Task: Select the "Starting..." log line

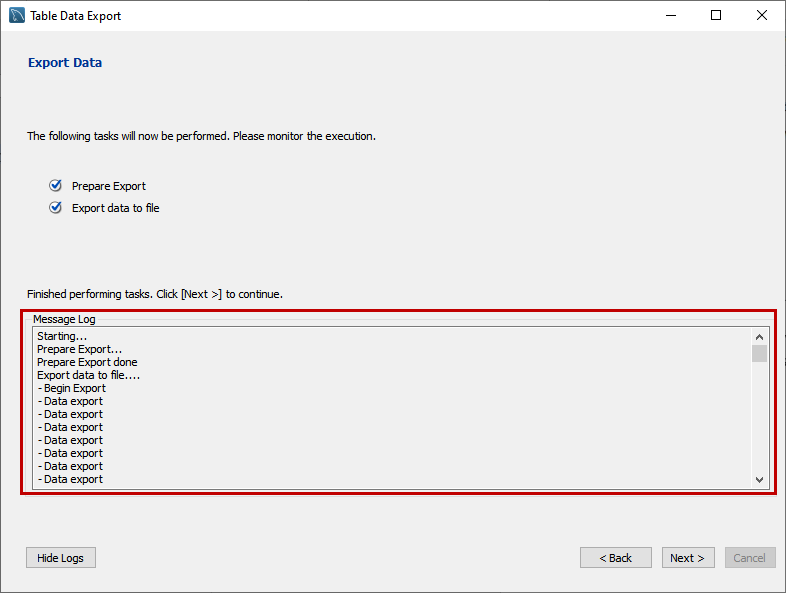Action: 62,337
